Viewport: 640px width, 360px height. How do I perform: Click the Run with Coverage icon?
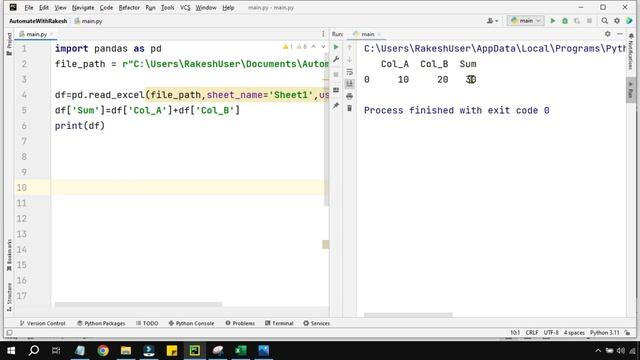pyautogui.click(x=577, y=21)
